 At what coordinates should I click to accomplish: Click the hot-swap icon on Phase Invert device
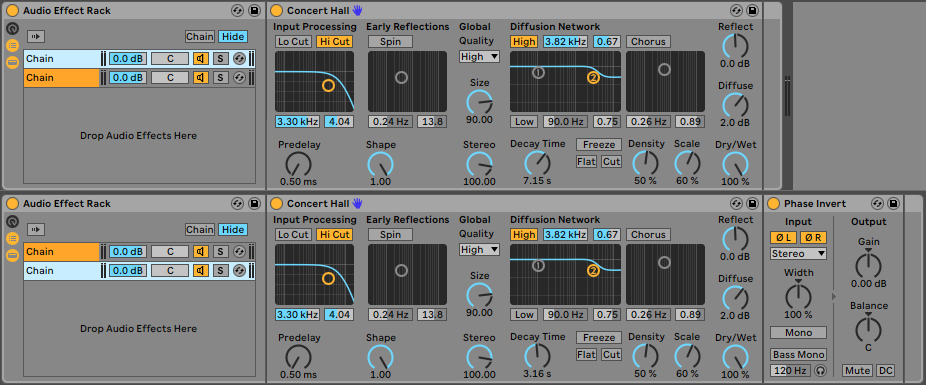(x=878, y=204)
